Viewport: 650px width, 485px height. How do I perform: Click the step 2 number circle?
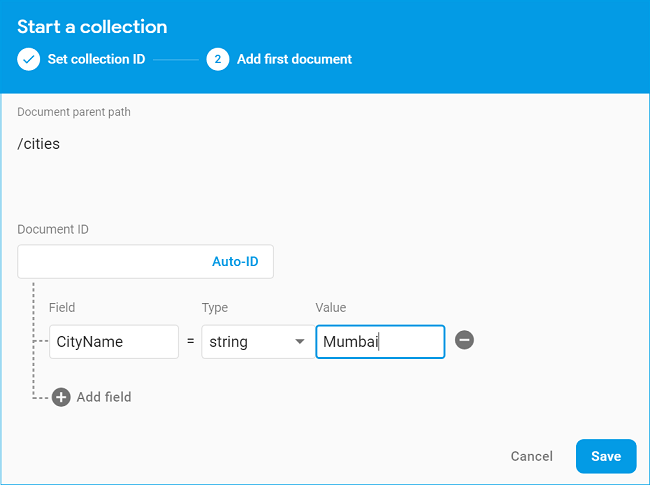coord(218,59)
